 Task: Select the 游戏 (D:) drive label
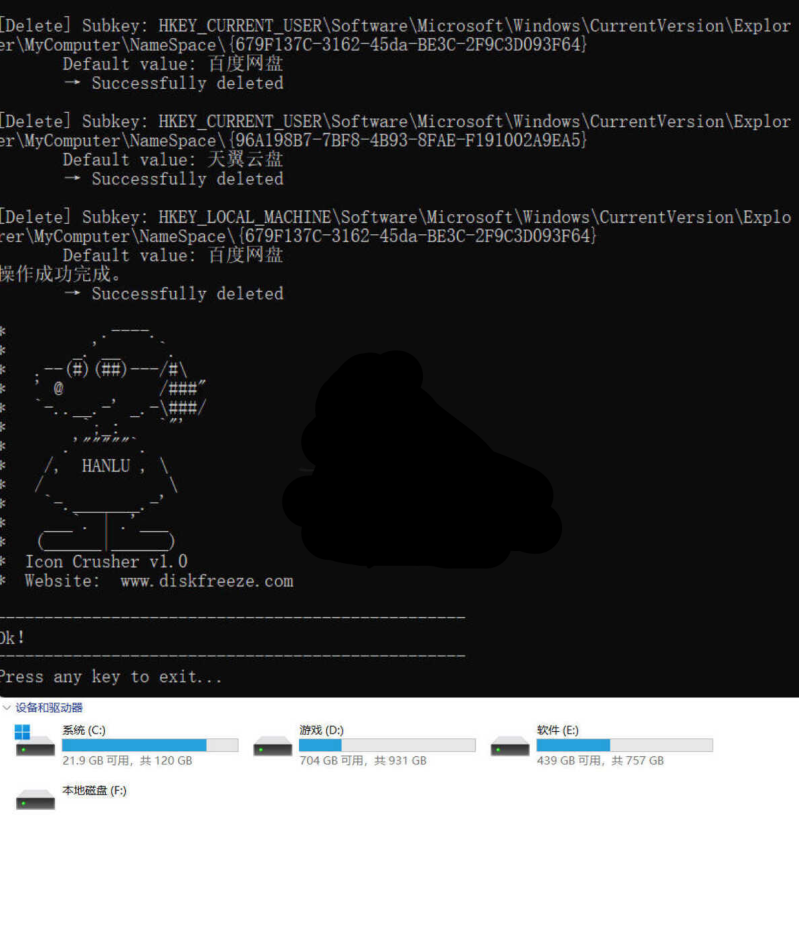(x=321, y=730)
